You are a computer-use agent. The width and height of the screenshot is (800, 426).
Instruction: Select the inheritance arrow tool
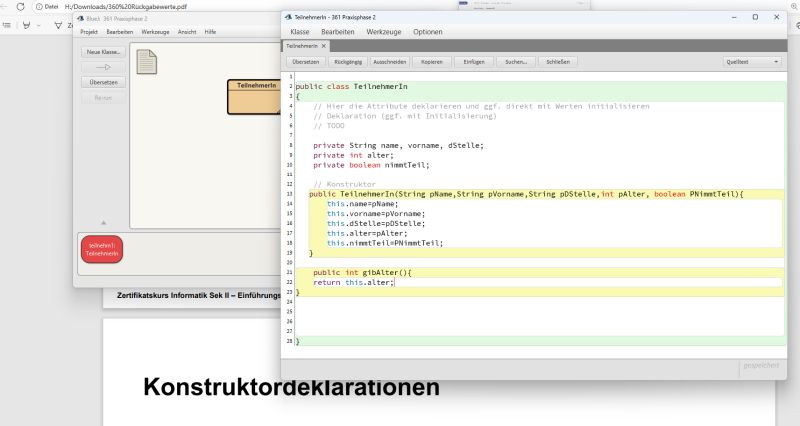point(103,67)
